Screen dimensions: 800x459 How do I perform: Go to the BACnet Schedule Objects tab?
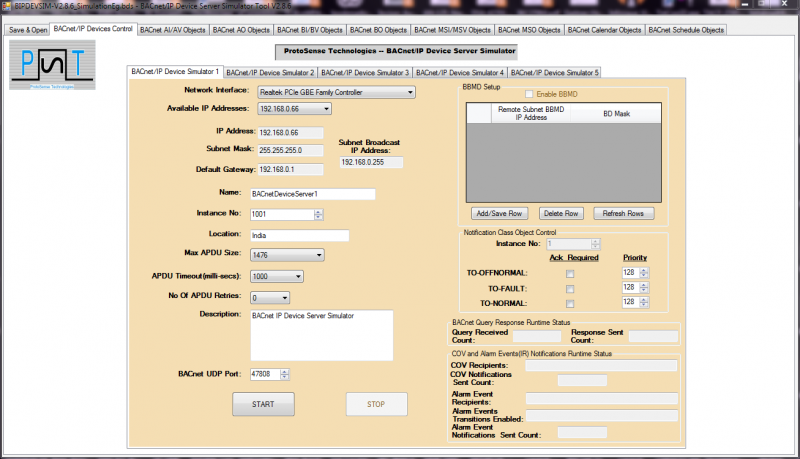(685, 30)
